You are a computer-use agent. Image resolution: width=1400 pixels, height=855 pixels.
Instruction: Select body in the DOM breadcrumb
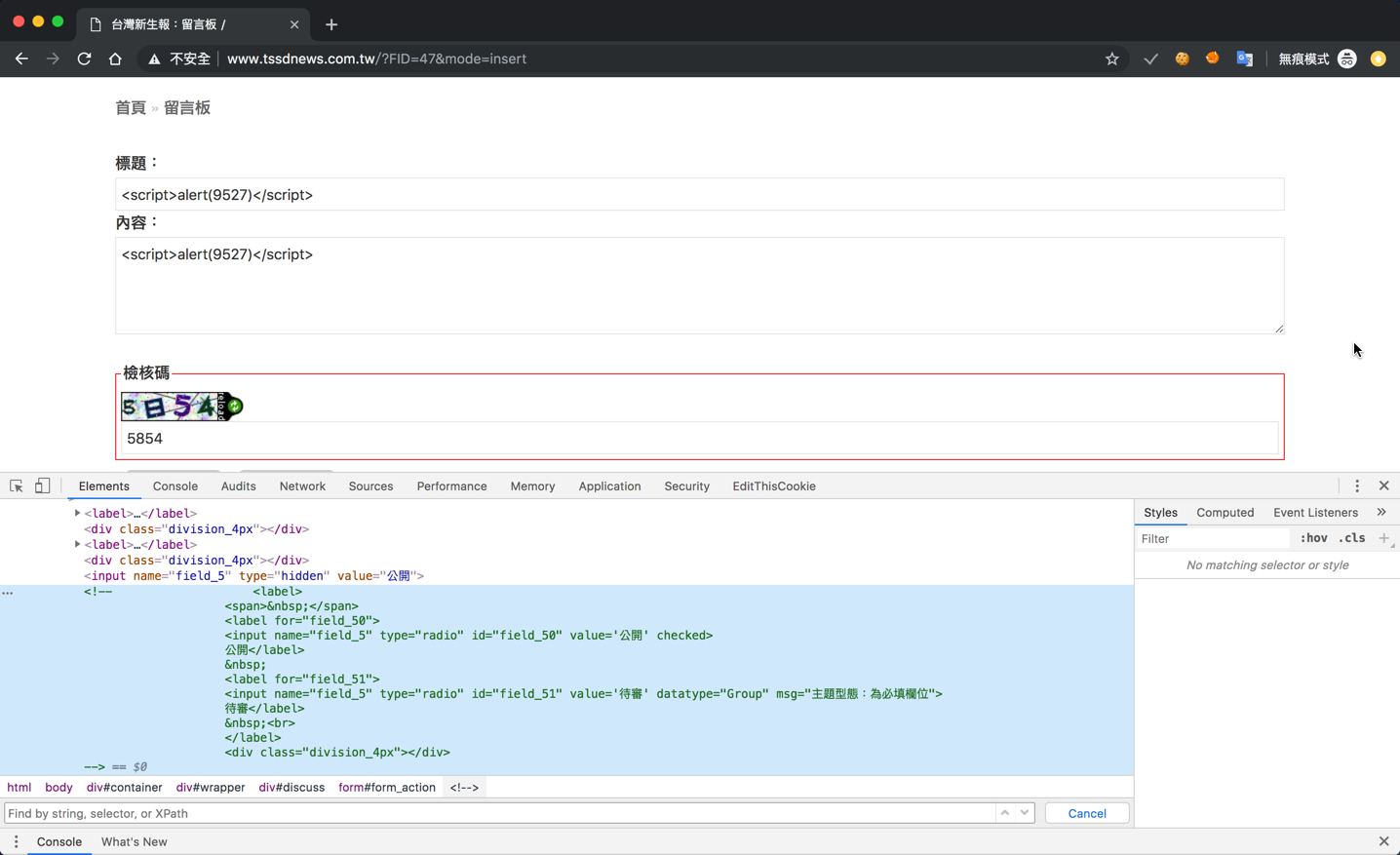[x=58, y=788]
